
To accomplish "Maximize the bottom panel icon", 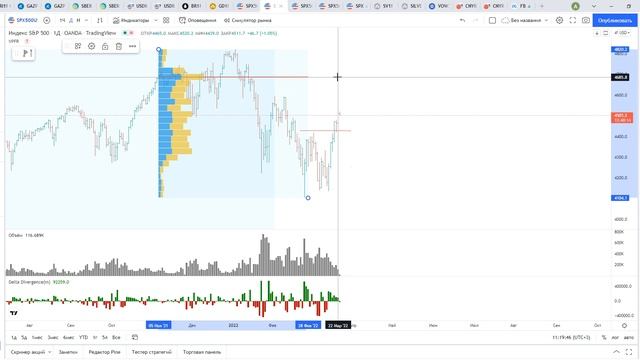I will click(x=629, y=352).
